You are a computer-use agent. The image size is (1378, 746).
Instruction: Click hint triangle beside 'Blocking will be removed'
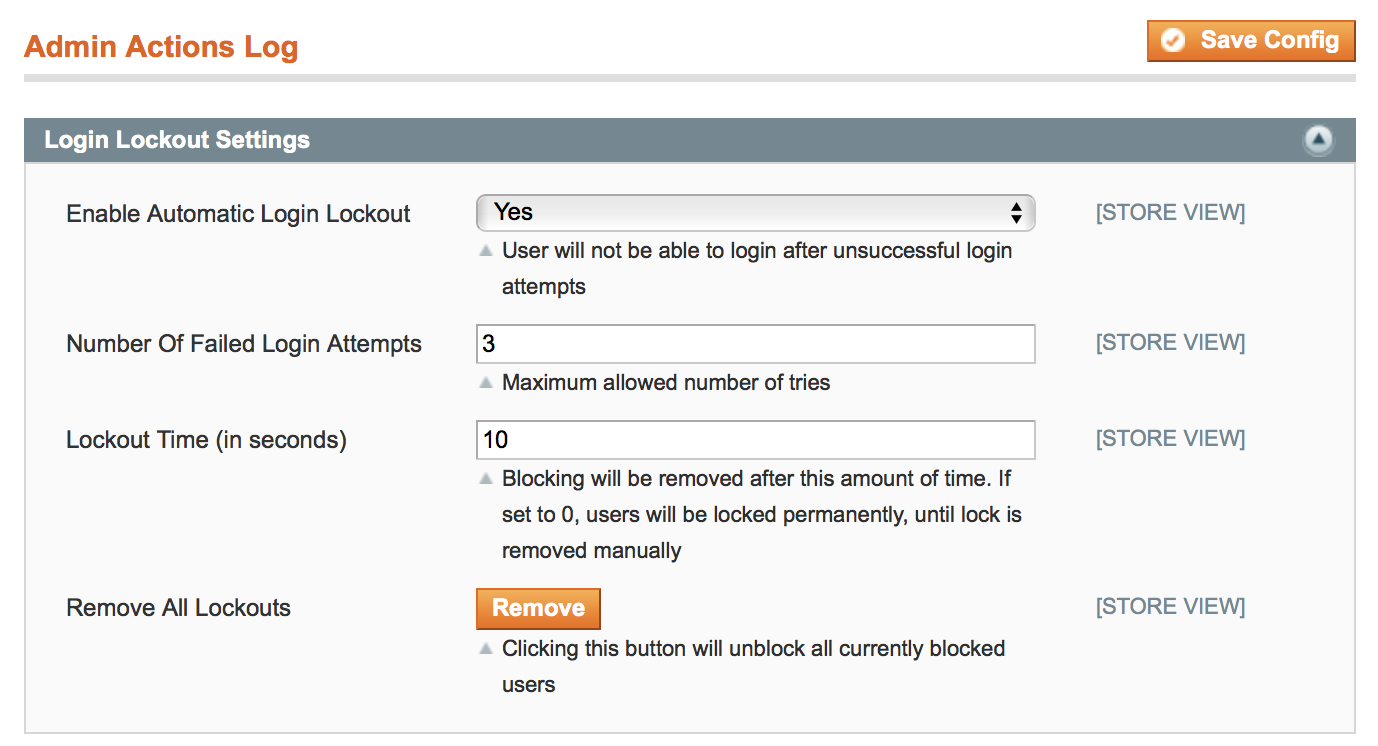(486, 479)
